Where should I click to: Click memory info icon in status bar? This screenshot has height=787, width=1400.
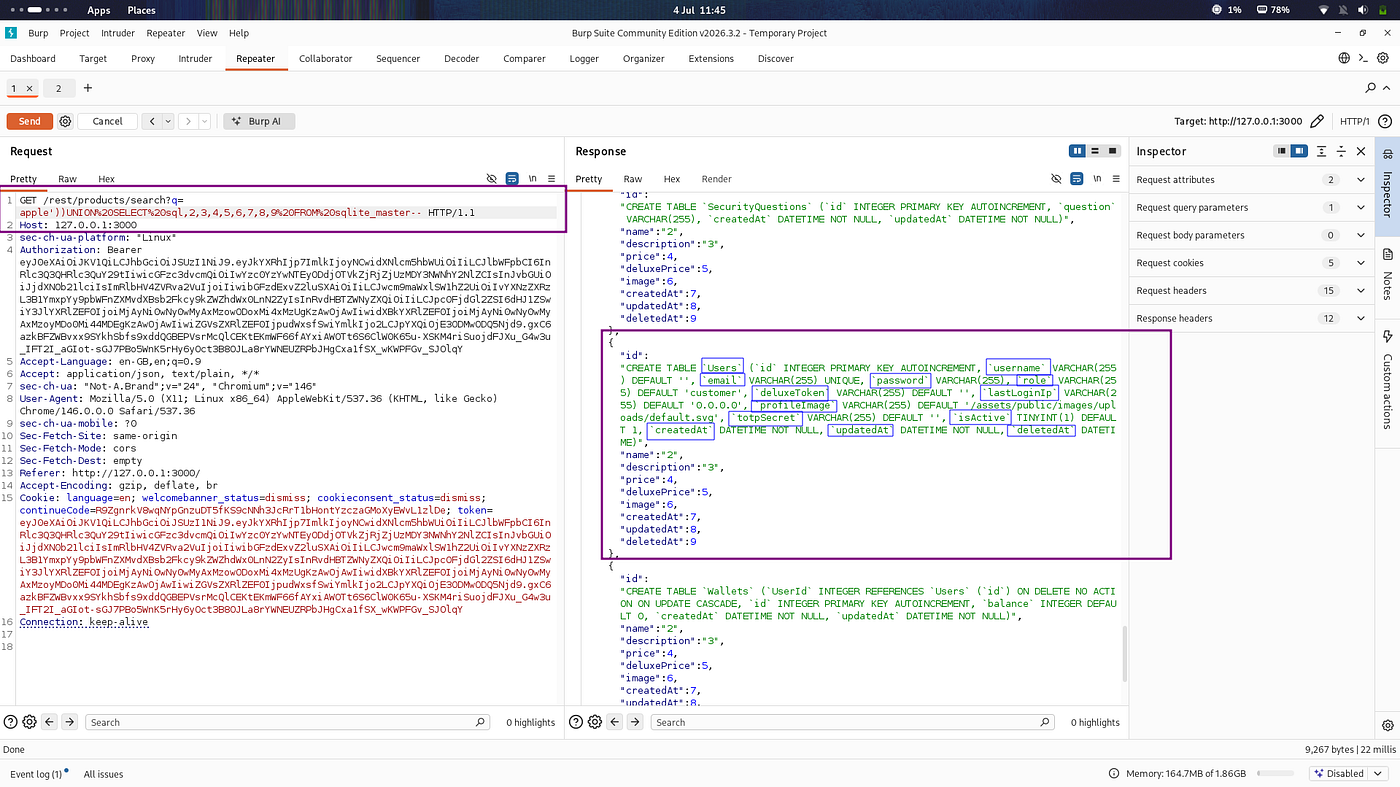click(x=1114, y=773)
